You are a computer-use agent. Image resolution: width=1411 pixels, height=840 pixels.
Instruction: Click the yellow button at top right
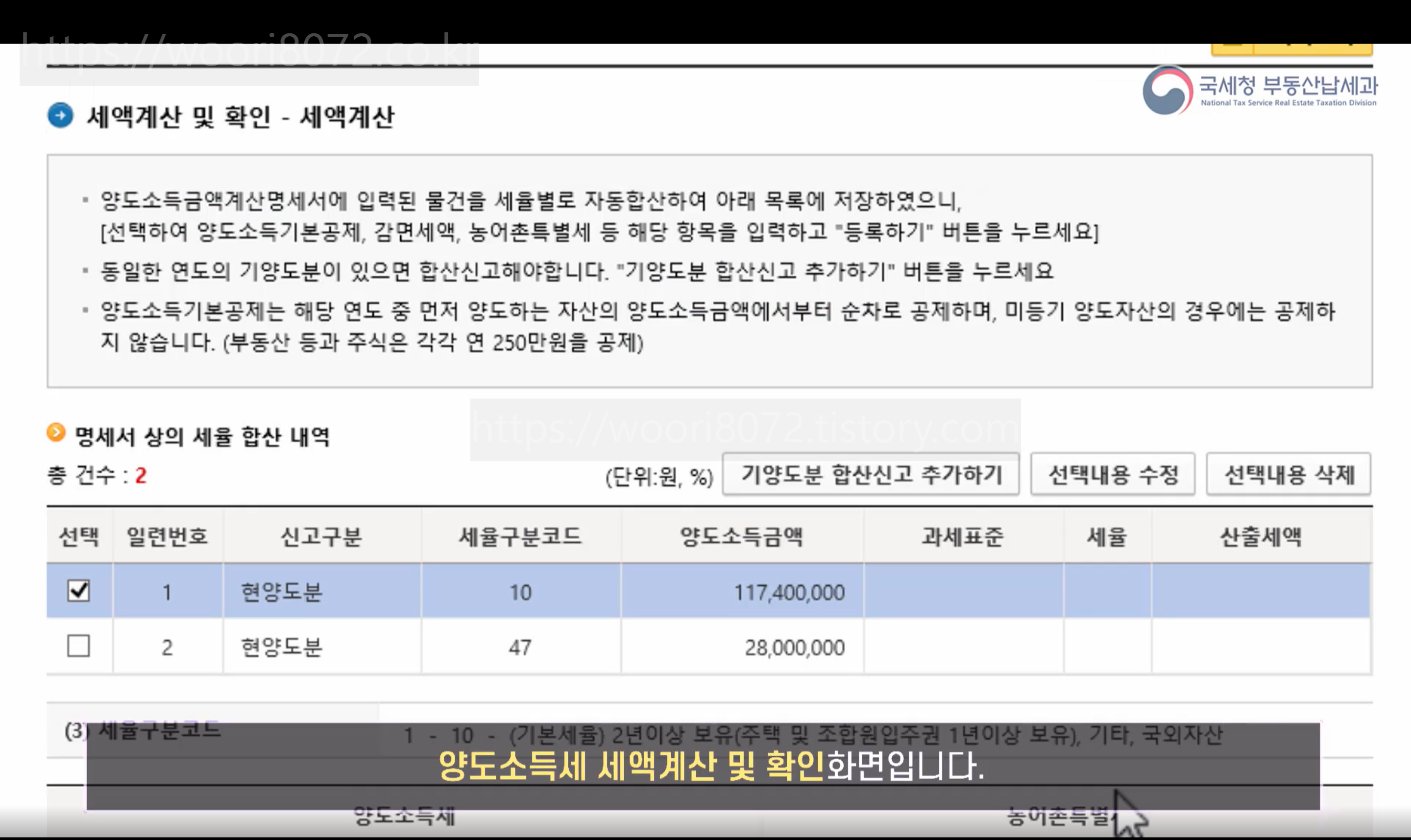[x=1291, y=49]
